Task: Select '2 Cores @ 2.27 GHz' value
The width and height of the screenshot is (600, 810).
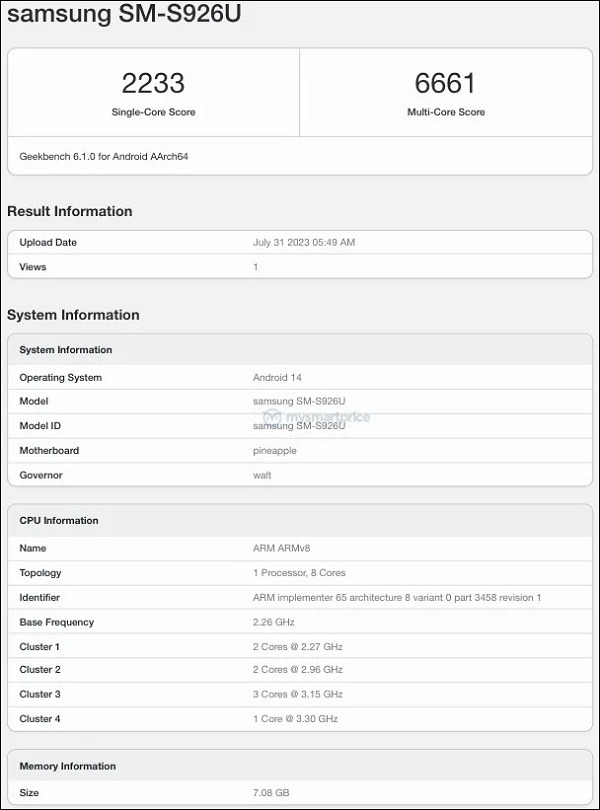Action: (x=298, y=647)
